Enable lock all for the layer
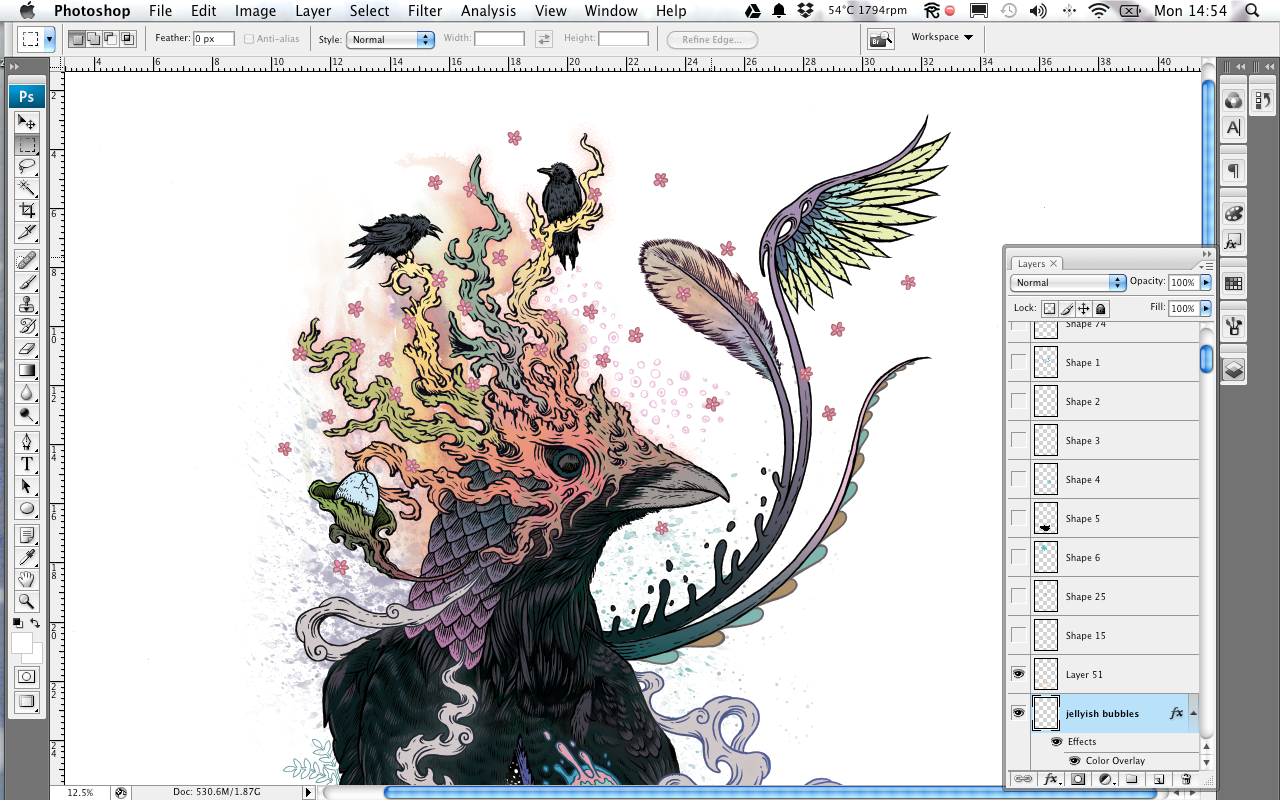Image resolution: width=1280 pixels, height=800 pixels. coord(1100,309)
